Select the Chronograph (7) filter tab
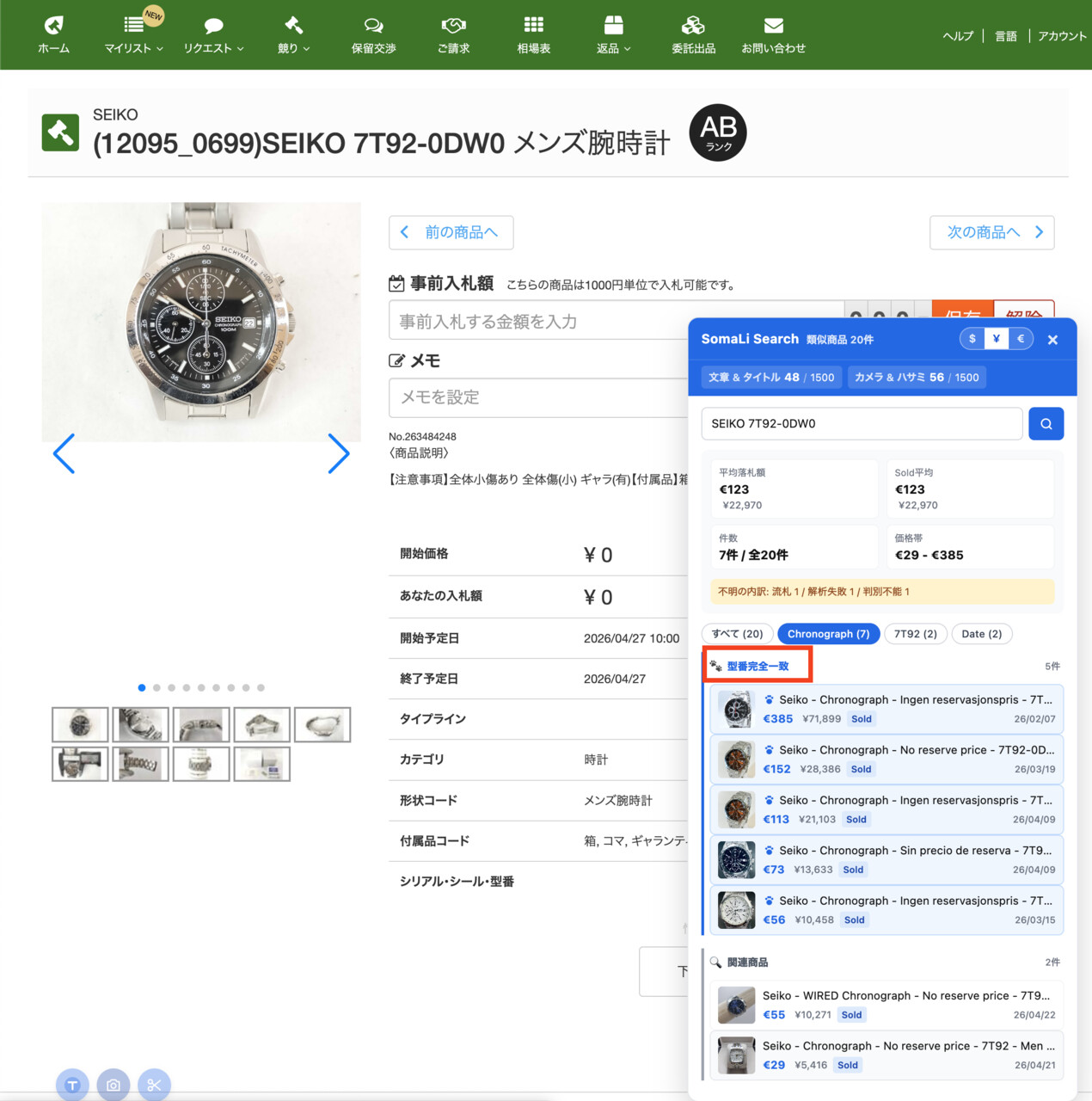The width and height of the screenshot is (1092, 1101). pos(828,634)
